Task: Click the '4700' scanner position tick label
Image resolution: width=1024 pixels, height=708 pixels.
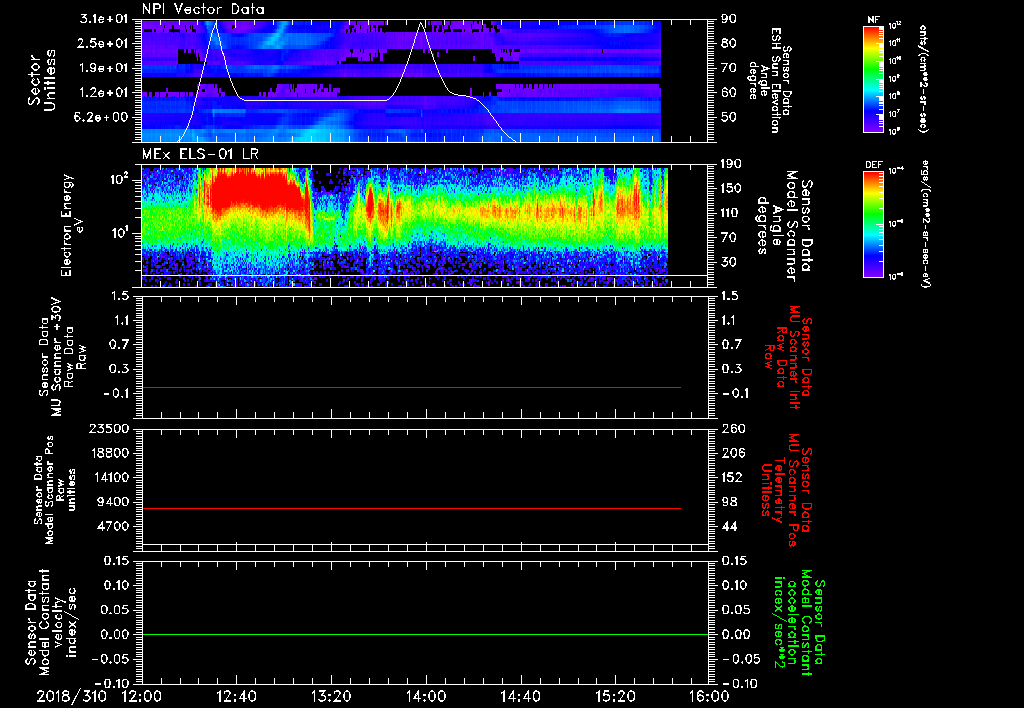Action: click(x=113, y=526)
